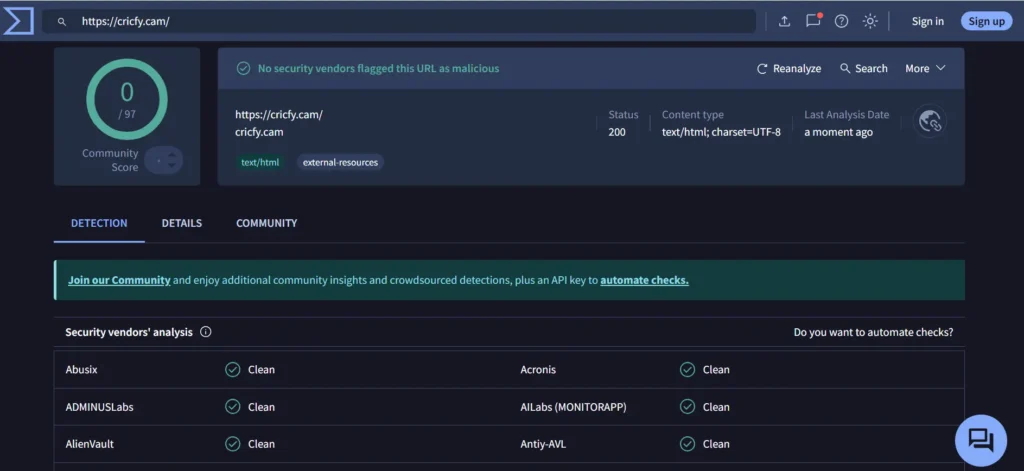The image size is (1024, 471).
Task: Select the AlienVault vendor name
Action: pos(89,444)
